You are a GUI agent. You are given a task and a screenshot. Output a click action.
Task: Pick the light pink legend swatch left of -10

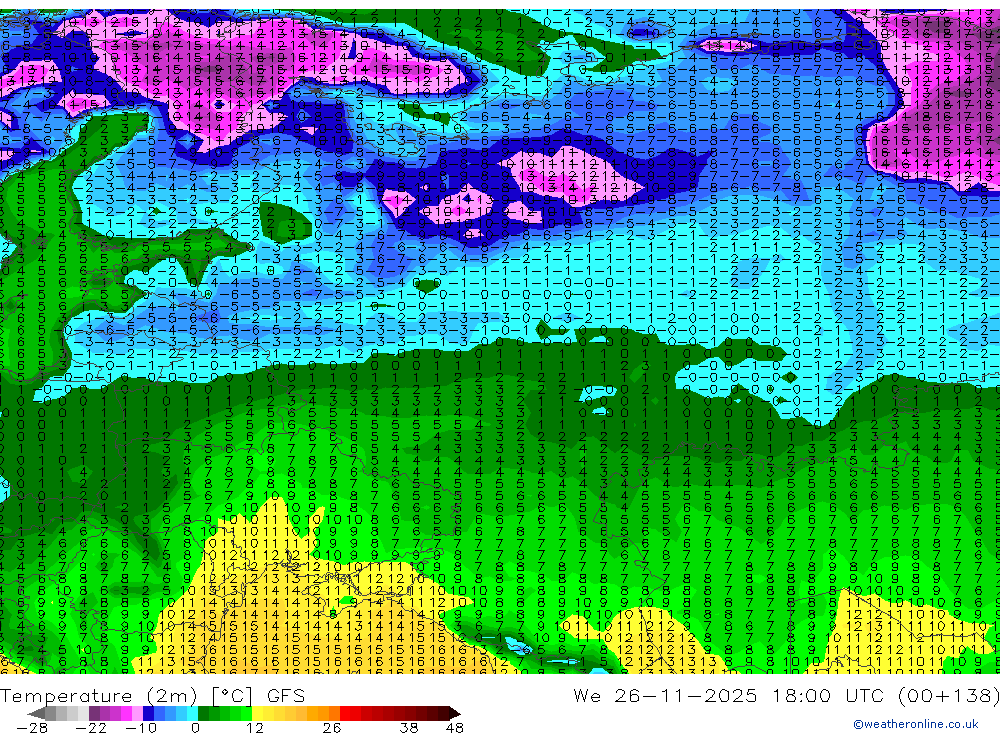click(x=137, y=713)
